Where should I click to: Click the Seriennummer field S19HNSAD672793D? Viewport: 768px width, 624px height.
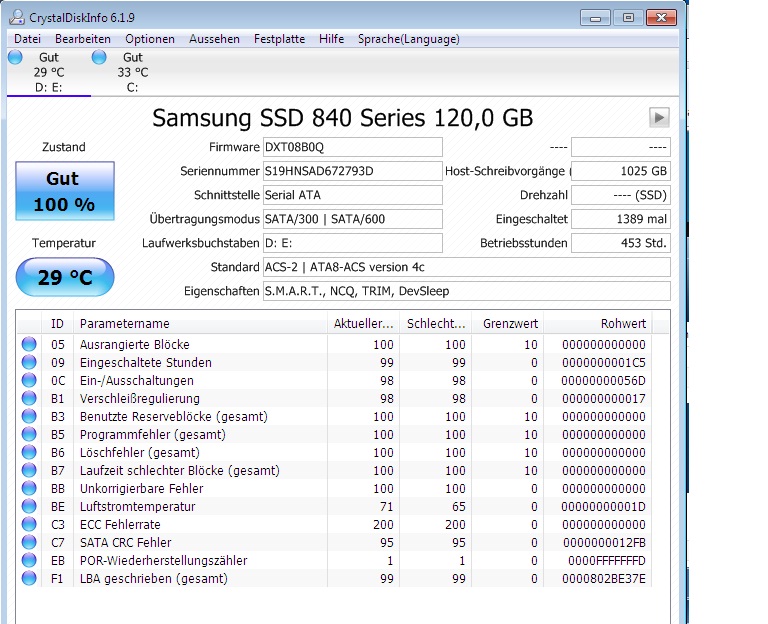tap(353, 171)
